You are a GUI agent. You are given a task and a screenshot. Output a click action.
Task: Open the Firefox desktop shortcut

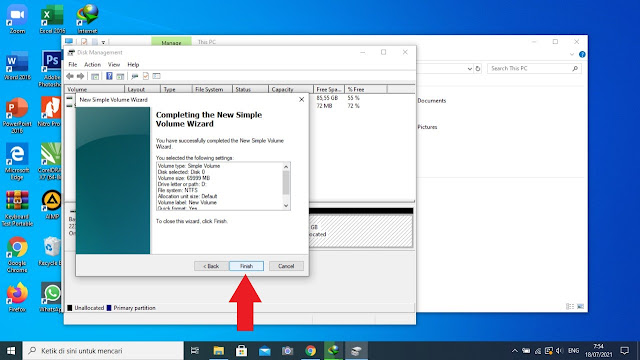17,298
